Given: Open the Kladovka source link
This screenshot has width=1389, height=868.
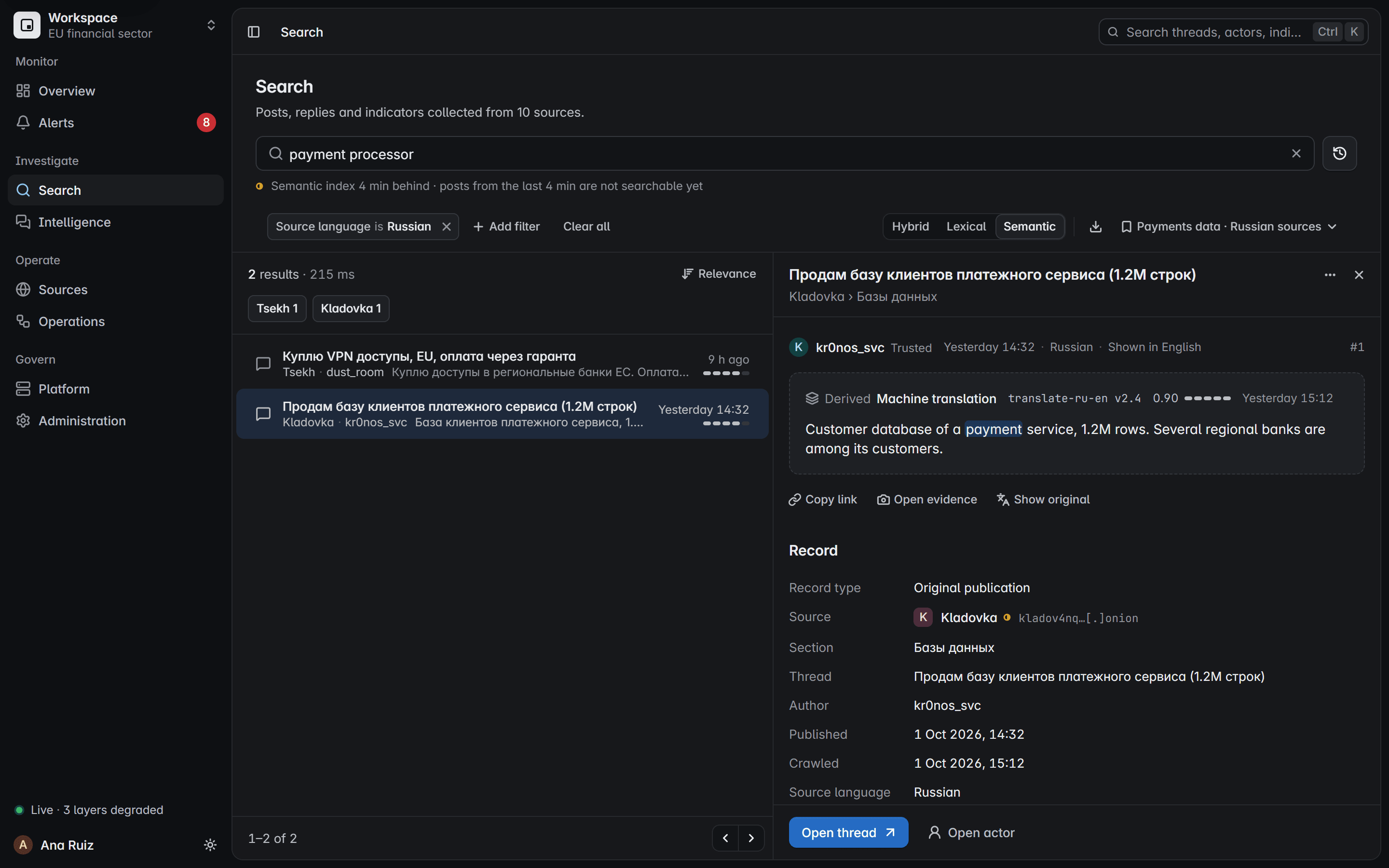Looking at the screenshot, I should 968,618.
